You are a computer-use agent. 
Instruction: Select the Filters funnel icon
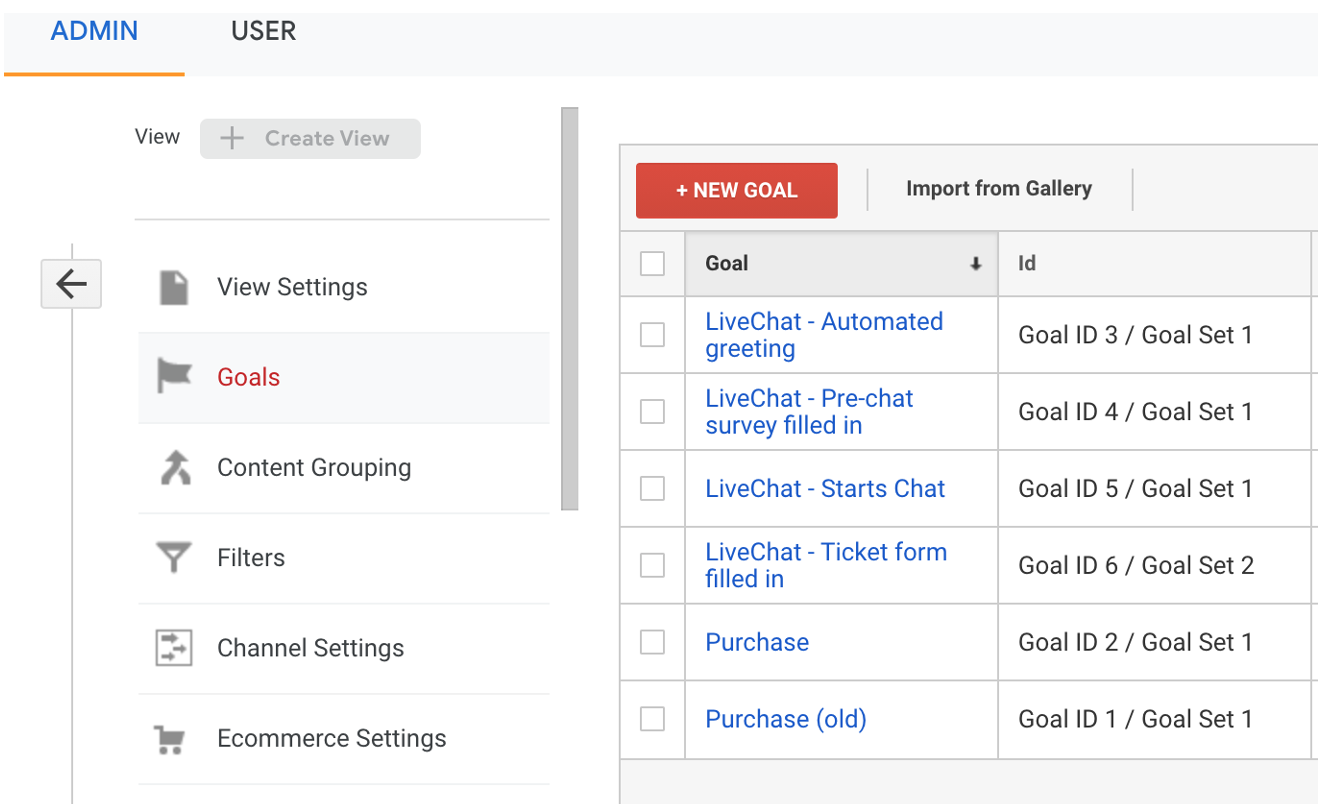[x=172, y=557]
